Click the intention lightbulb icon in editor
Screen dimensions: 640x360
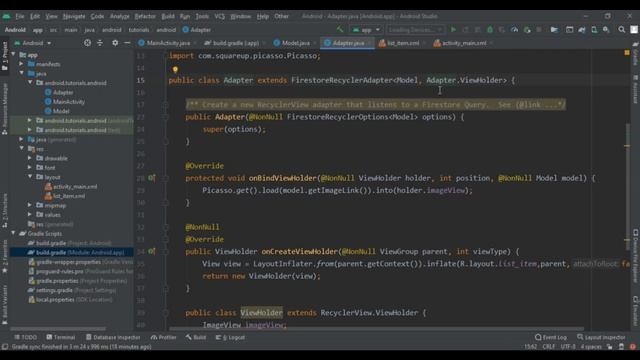click(x=175, y=70)
